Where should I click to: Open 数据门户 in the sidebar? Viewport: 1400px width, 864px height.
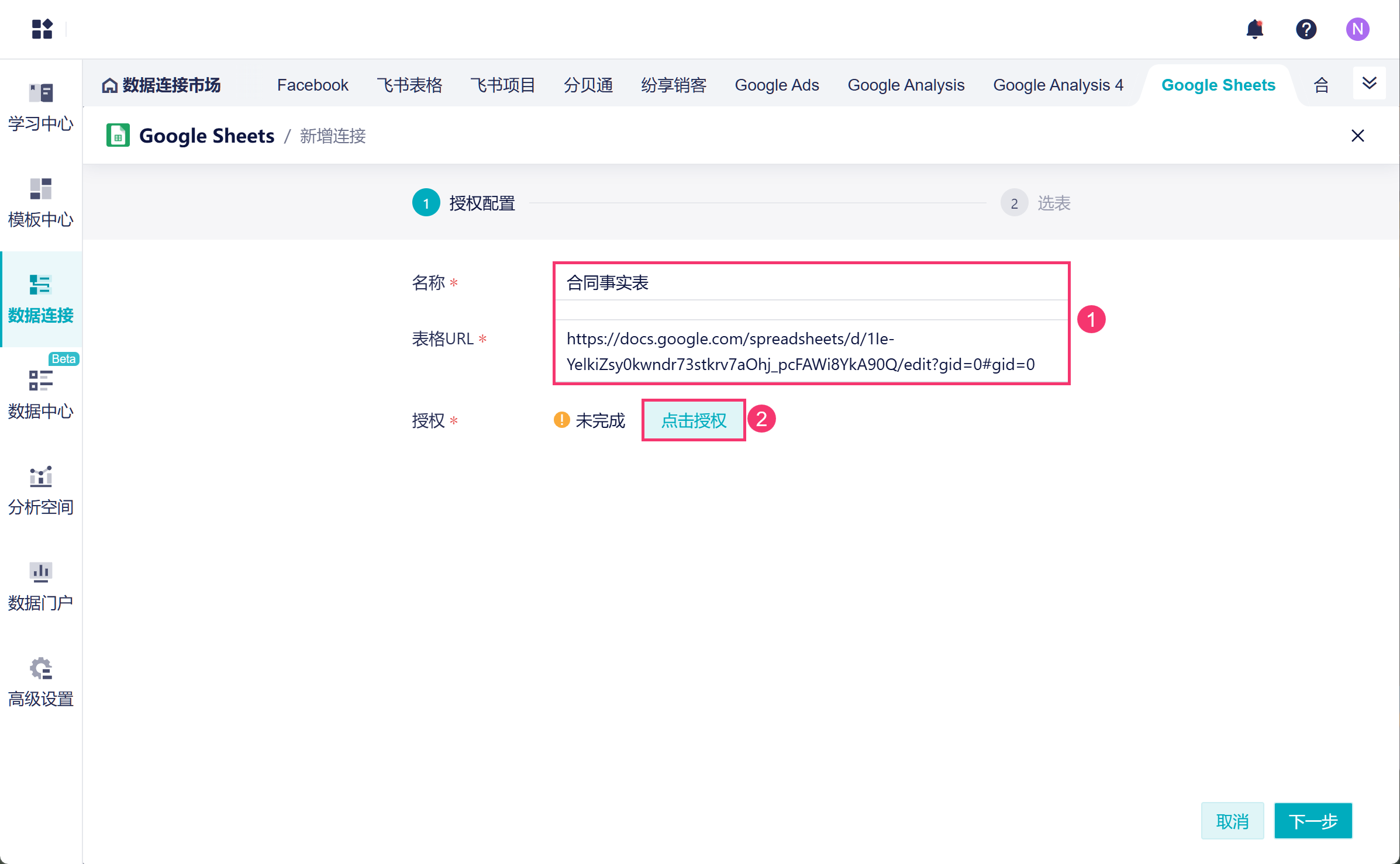tap(41, 587)
